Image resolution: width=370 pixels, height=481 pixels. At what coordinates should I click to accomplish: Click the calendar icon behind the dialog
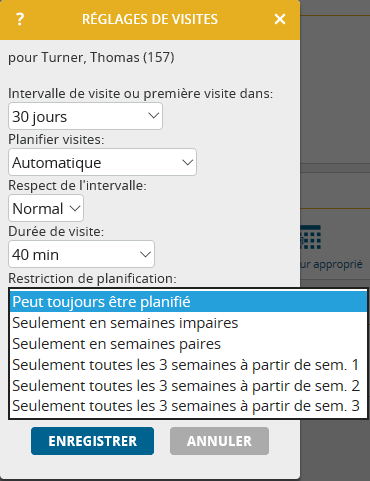coord(311,237)
